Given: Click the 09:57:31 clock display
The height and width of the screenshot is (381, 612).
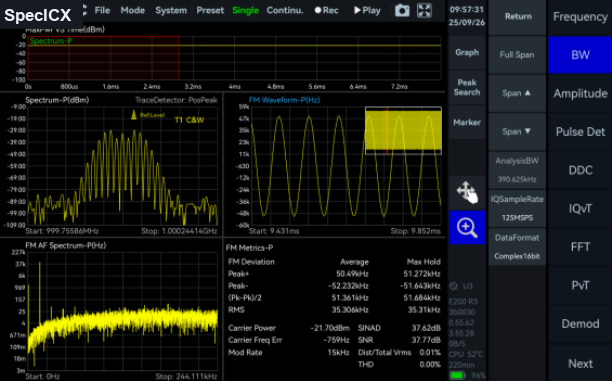Looking at the screenshot, I should pos(466,9).
